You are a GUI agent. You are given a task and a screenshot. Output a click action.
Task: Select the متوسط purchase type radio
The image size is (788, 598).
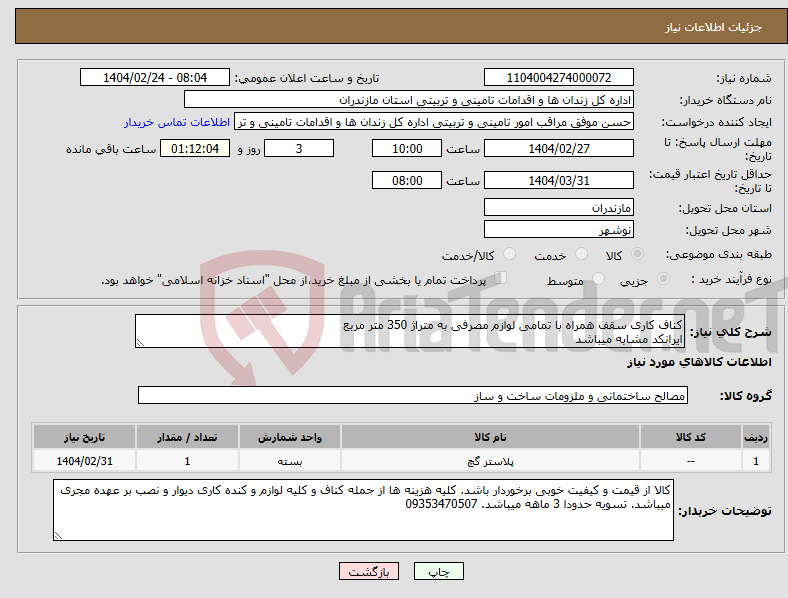598,279
